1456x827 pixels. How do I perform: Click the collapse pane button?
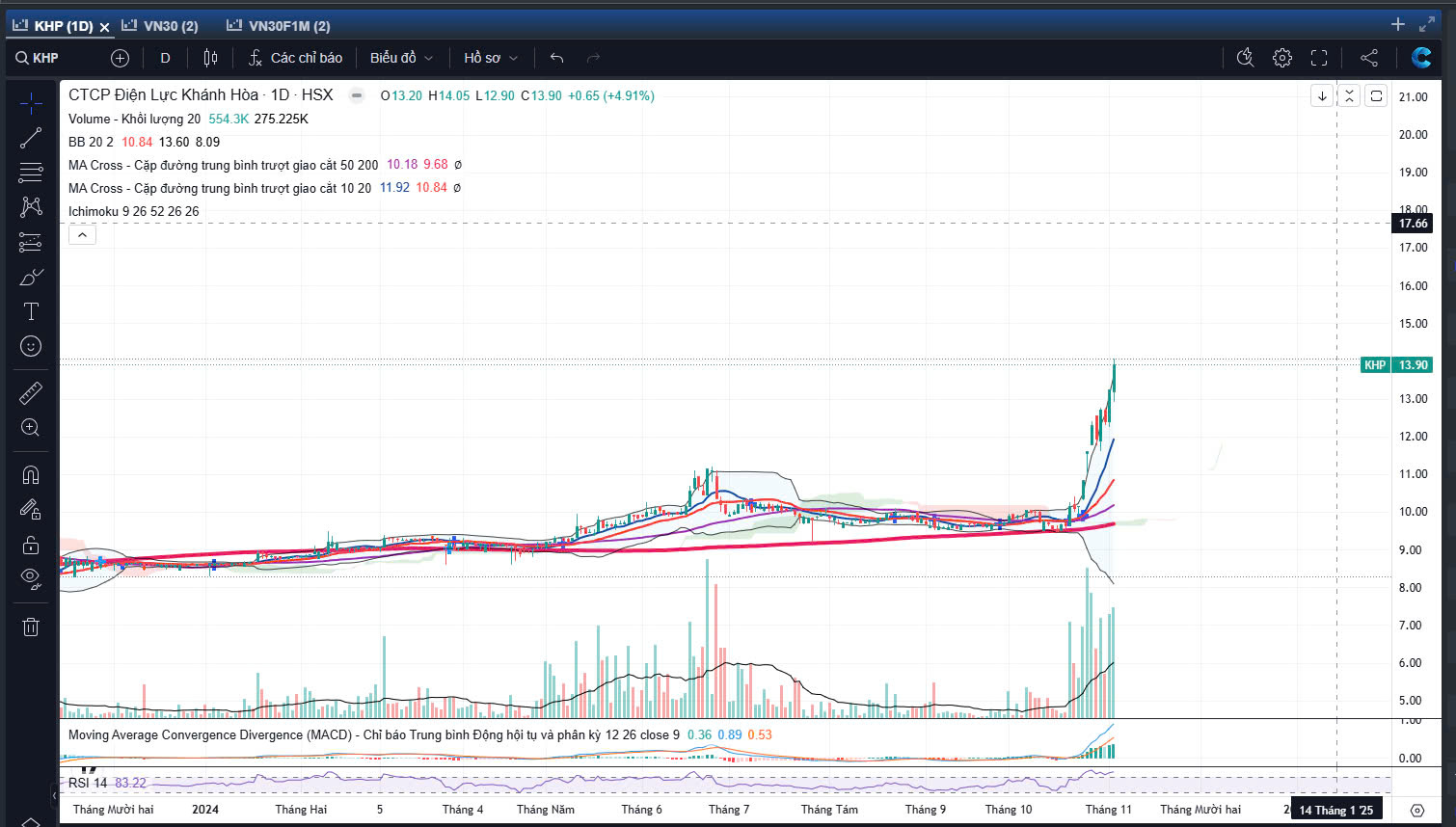tap(1349, 95)
